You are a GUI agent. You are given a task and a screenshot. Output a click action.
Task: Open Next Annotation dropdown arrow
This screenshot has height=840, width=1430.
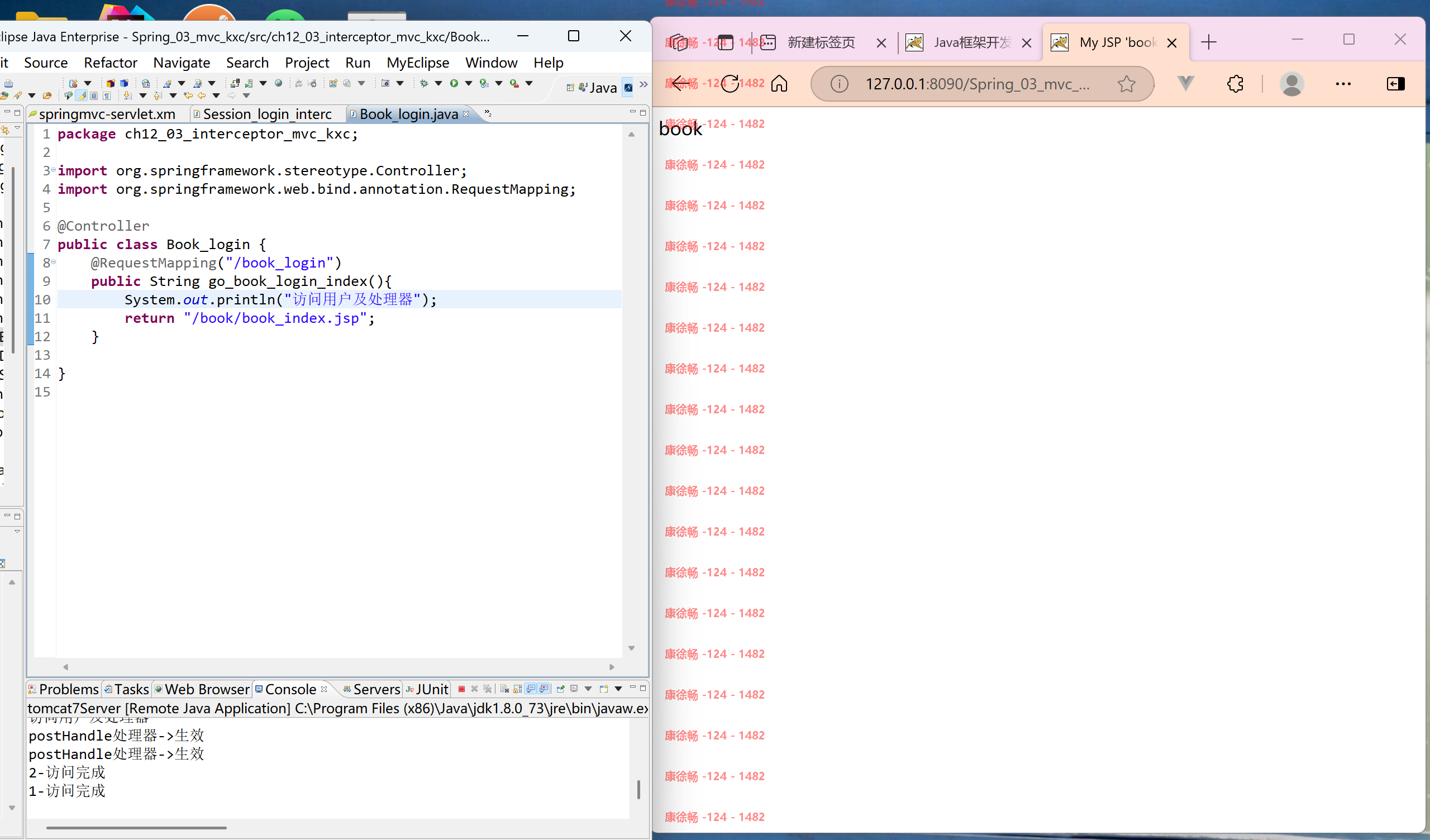143,96
